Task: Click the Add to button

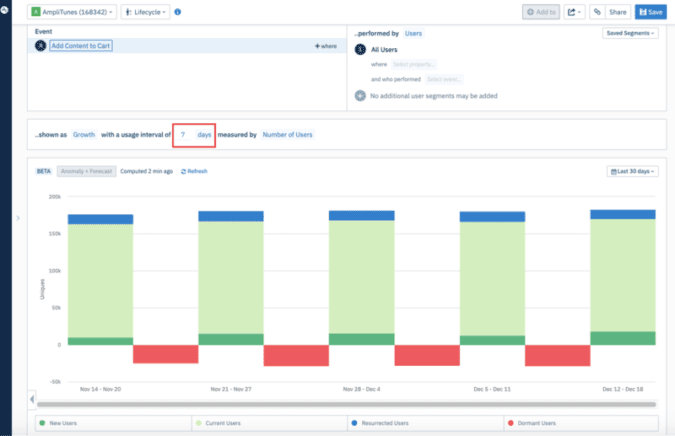Action: [x=541, y=12]
